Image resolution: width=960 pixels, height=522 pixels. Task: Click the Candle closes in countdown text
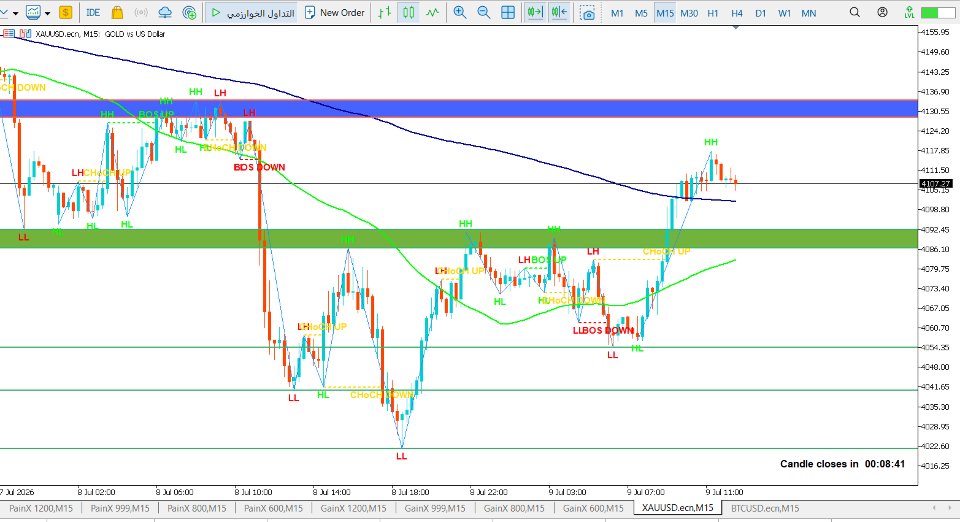(x=842, y=464)
